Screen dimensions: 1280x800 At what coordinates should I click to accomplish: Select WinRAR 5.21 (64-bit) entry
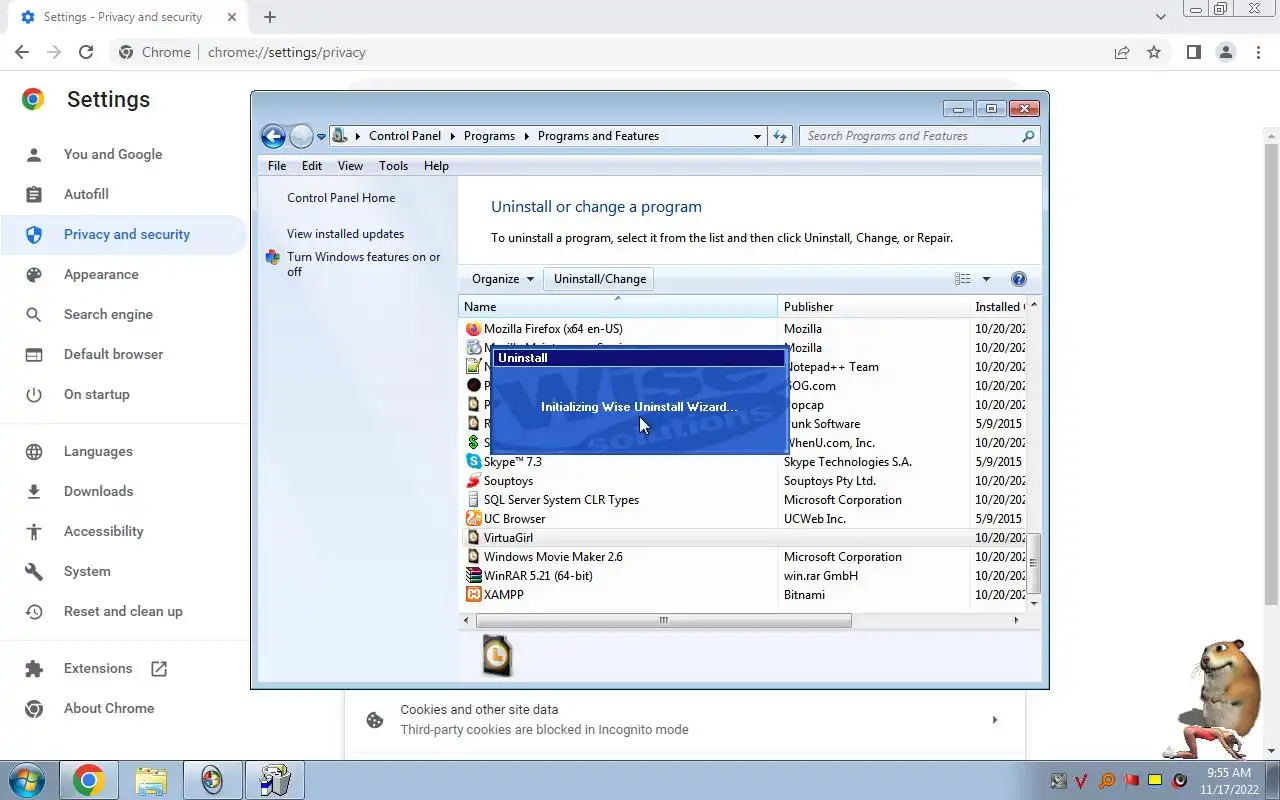point(538,576)
